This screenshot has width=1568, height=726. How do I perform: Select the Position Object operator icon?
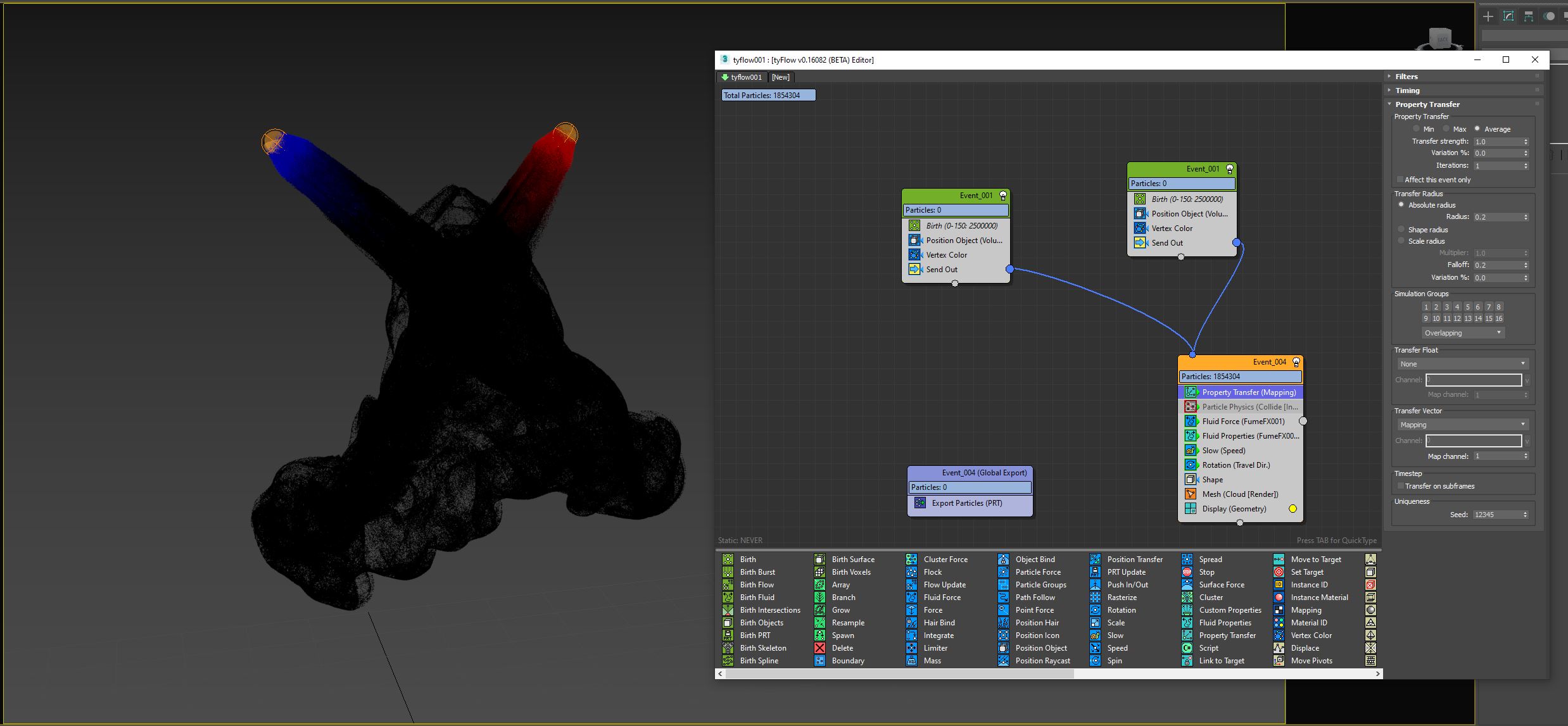tap(1003, 648)
